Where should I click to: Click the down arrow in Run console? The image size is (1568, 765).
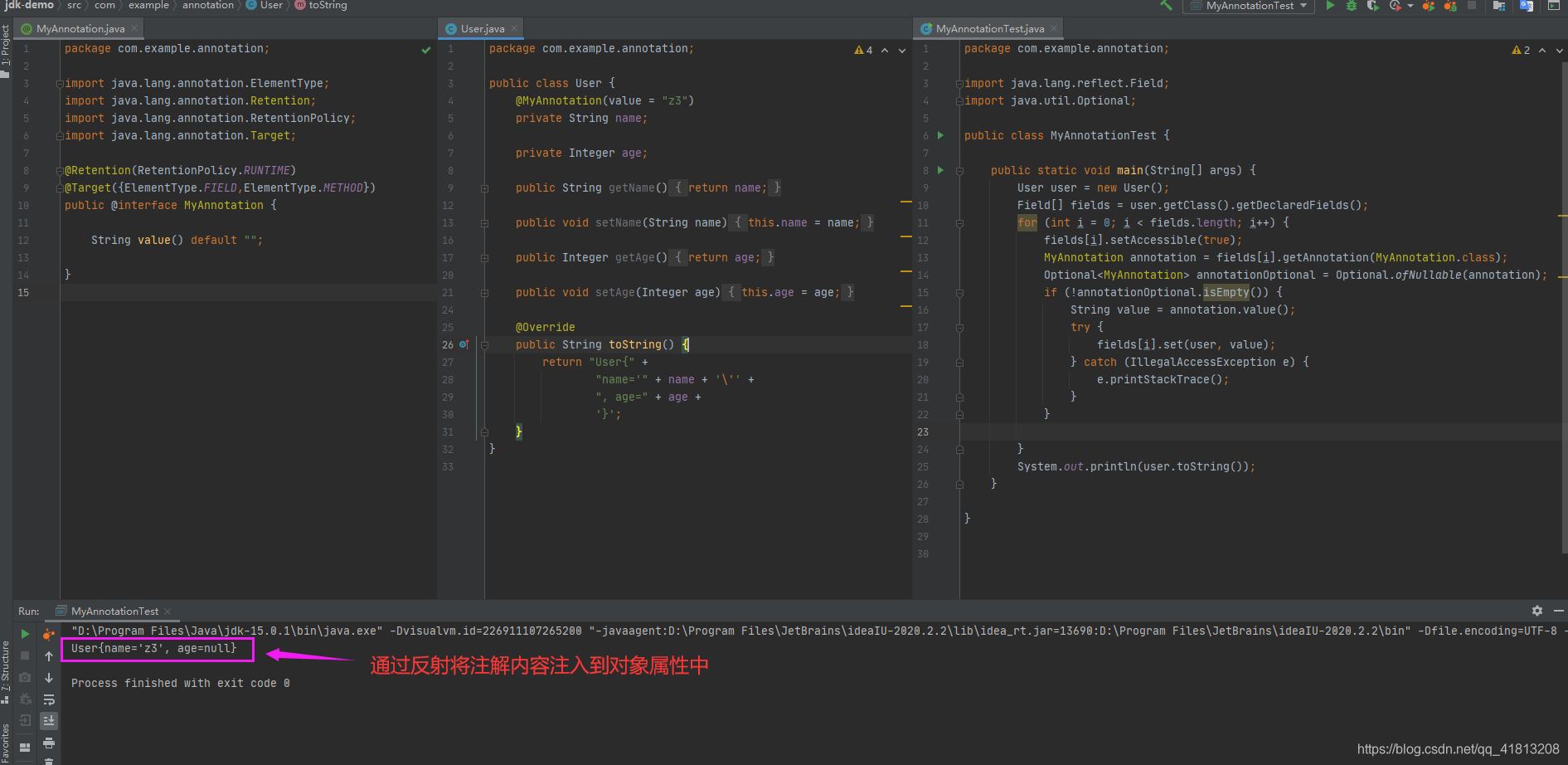point(49,678)
